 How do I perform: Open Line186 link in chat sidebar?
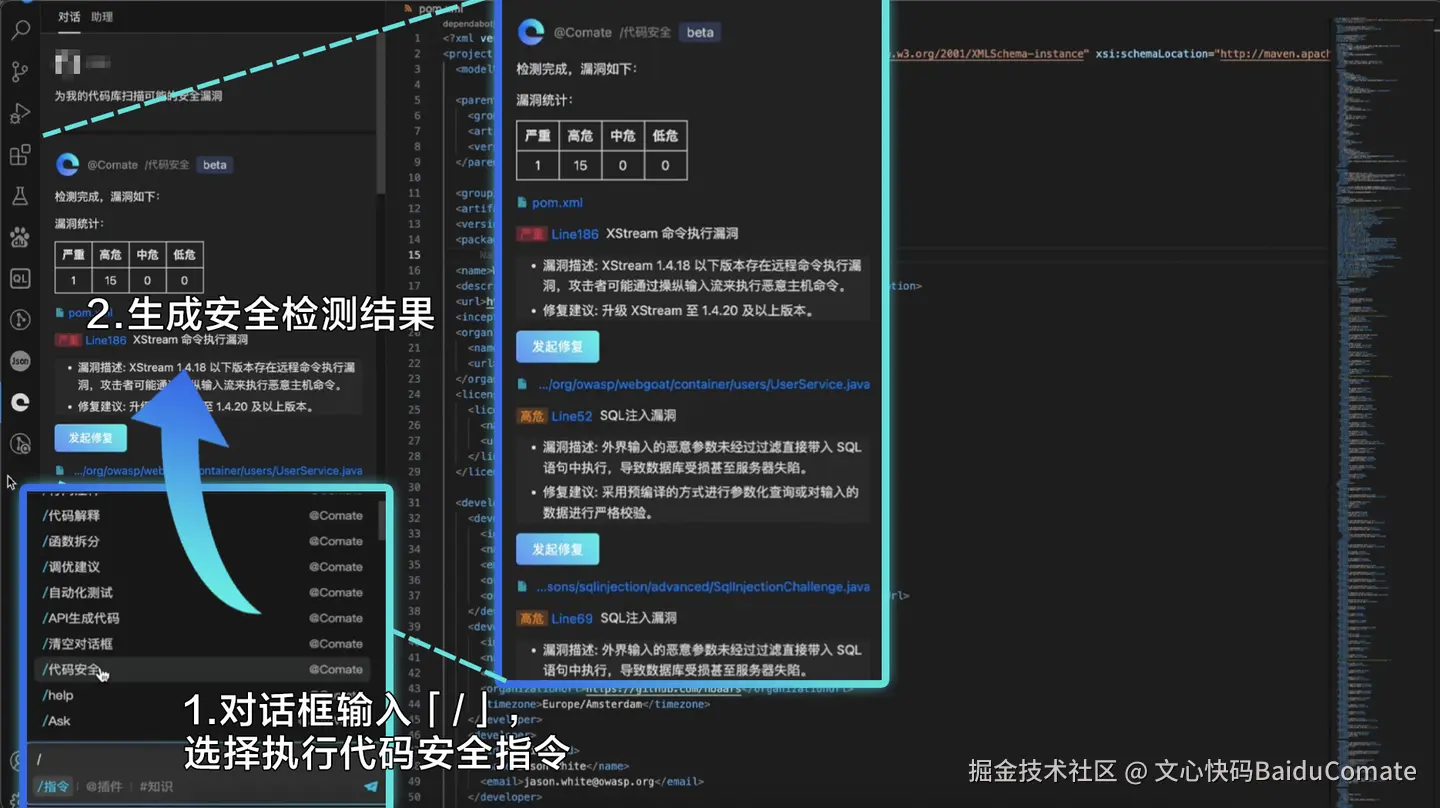[x=106, y=341]
